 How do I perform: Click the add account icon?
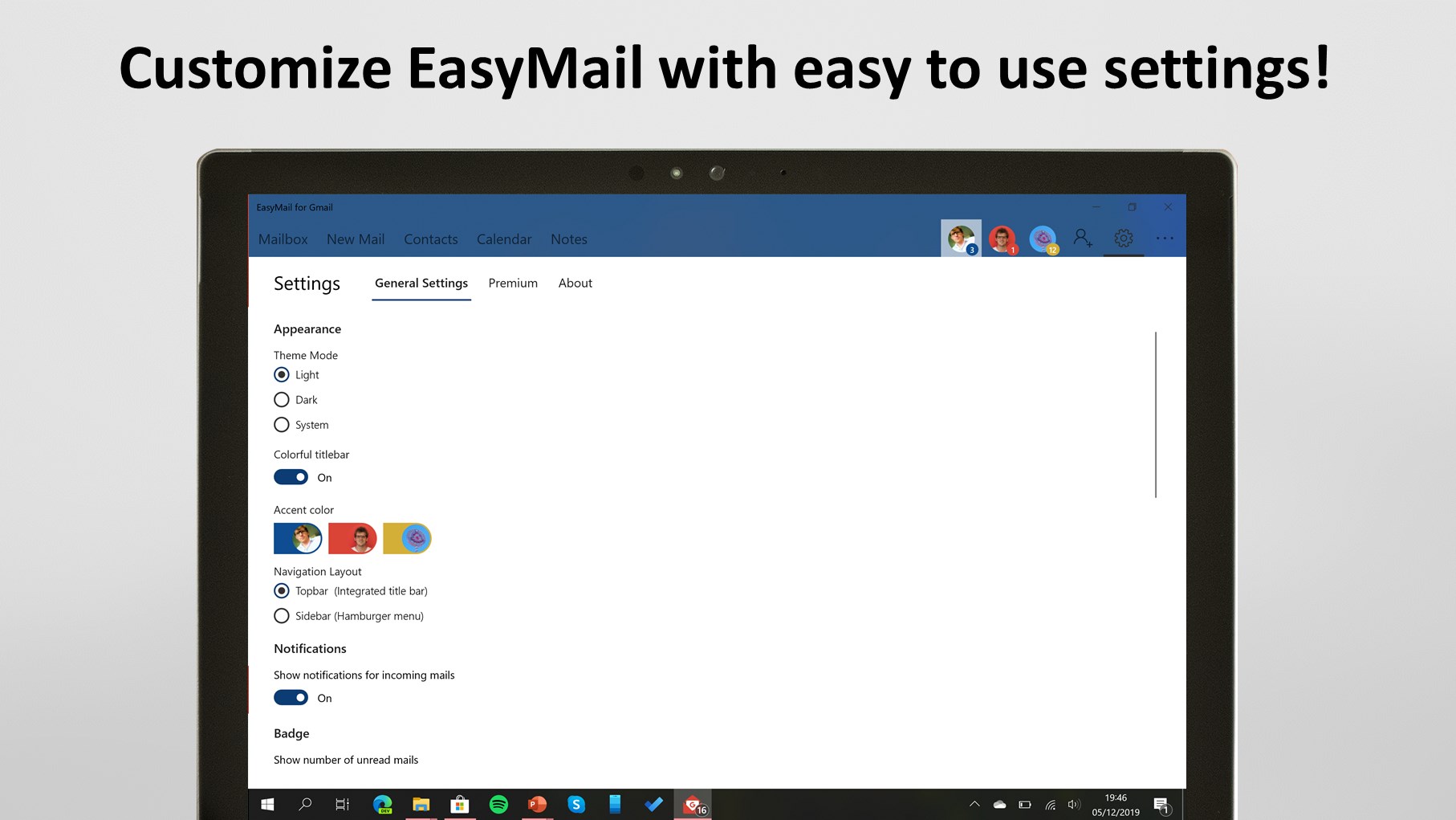(x=1083, y=239)
